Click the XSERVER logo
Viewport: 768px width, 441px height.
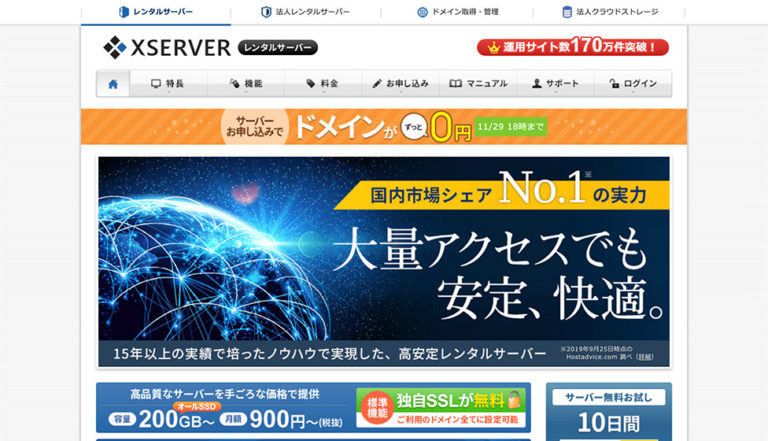click(x=167, y=48)
